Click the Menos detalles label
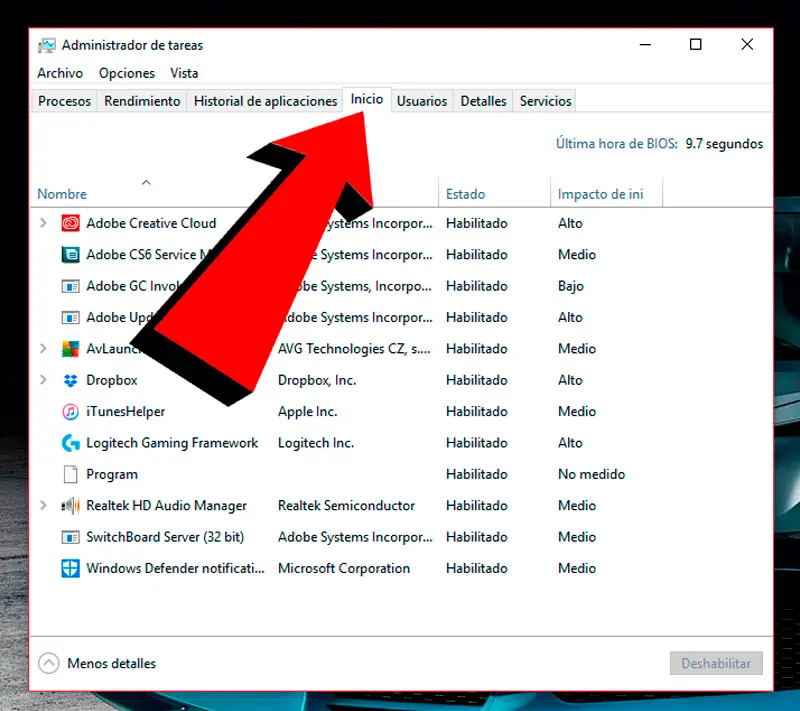The height and width of the screenshot is (711, 800). 112,664
